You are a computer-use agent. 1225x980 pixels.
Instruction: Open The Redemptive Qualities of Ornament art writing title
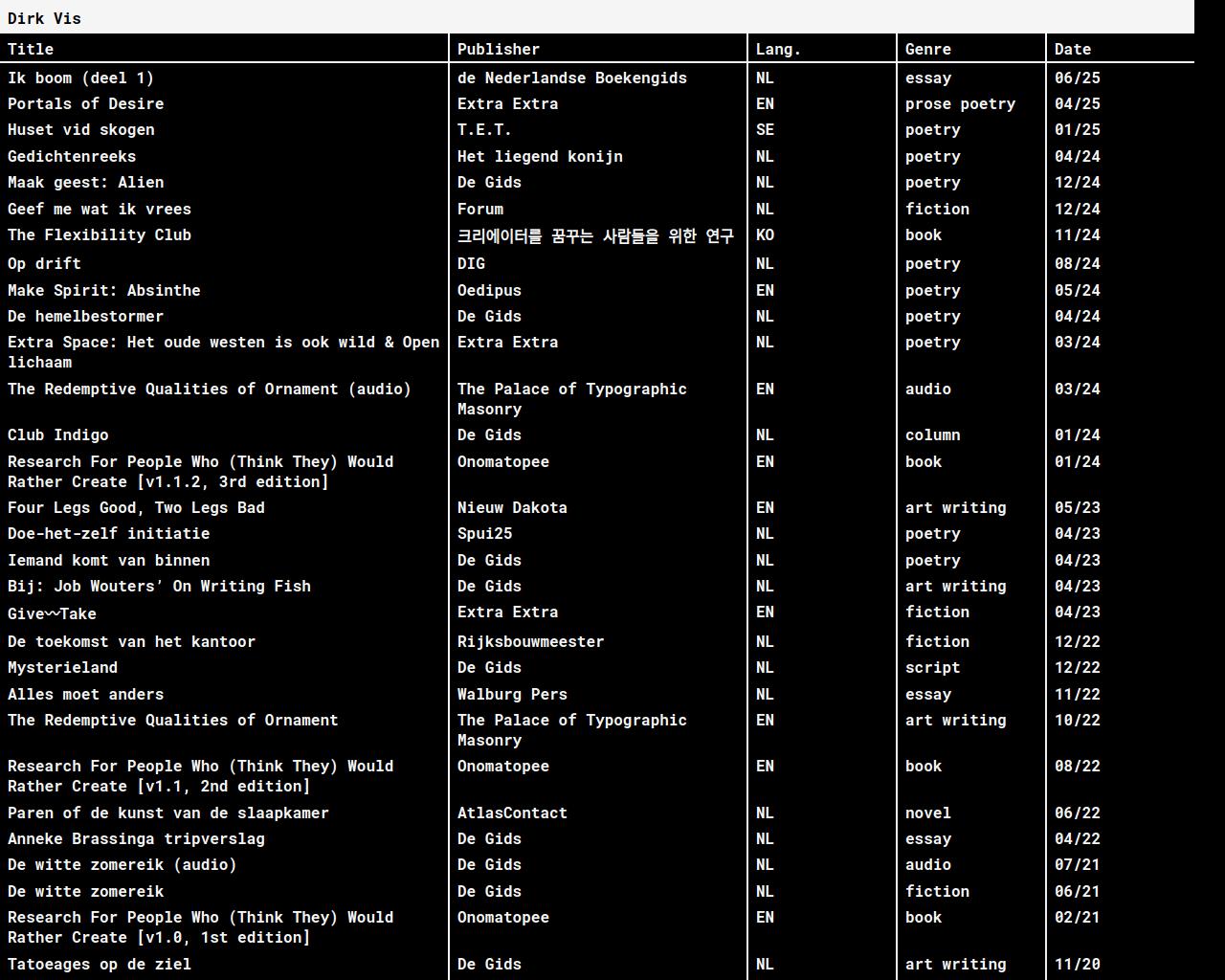[173, 720]
